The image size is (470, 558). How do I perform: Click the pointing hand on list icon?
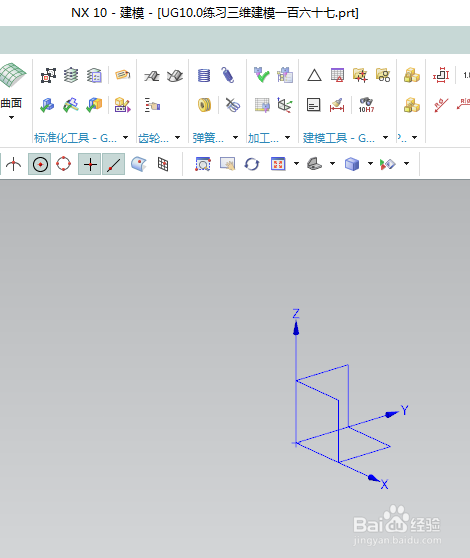(153, 105)
